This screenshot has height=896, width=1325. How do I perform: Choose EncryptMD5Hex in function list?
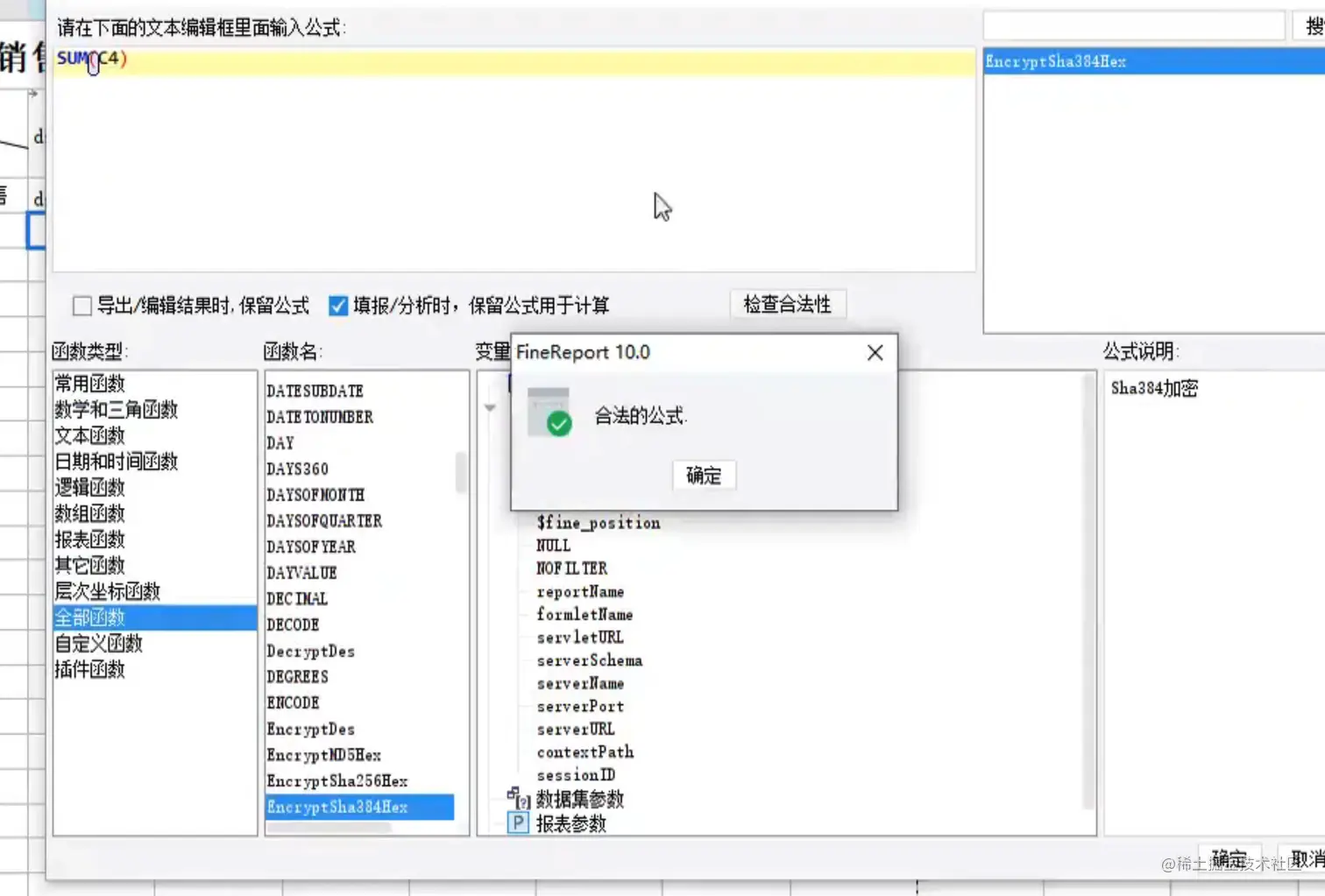[x=359, y=755]
